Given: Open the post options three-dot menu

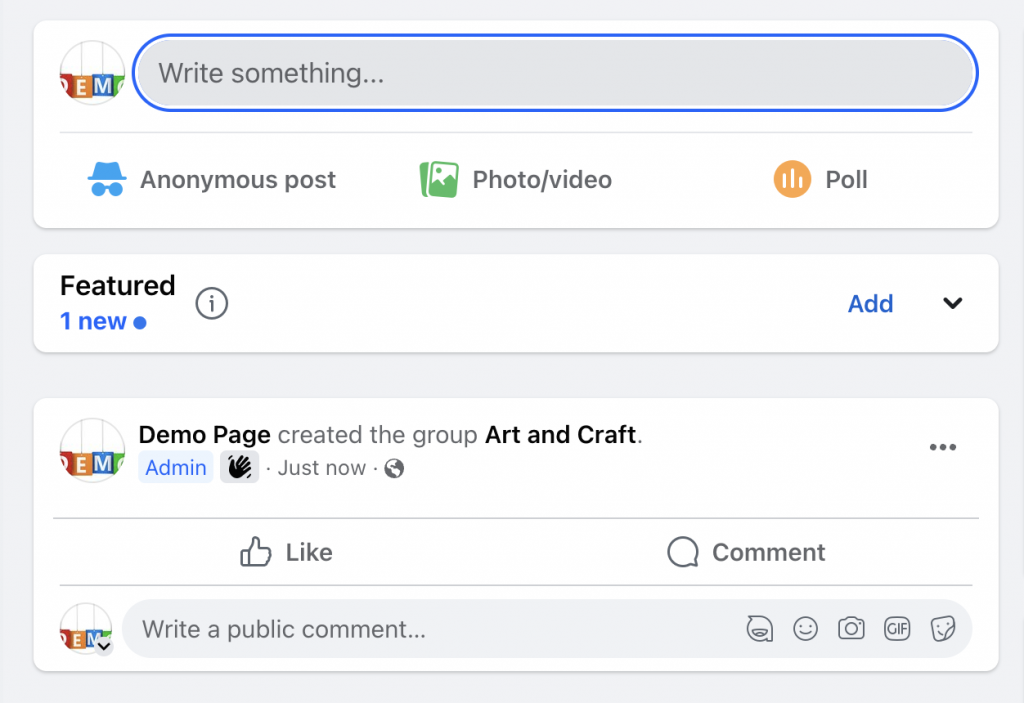Looking at the screenshot, I should tap(943, 447).
